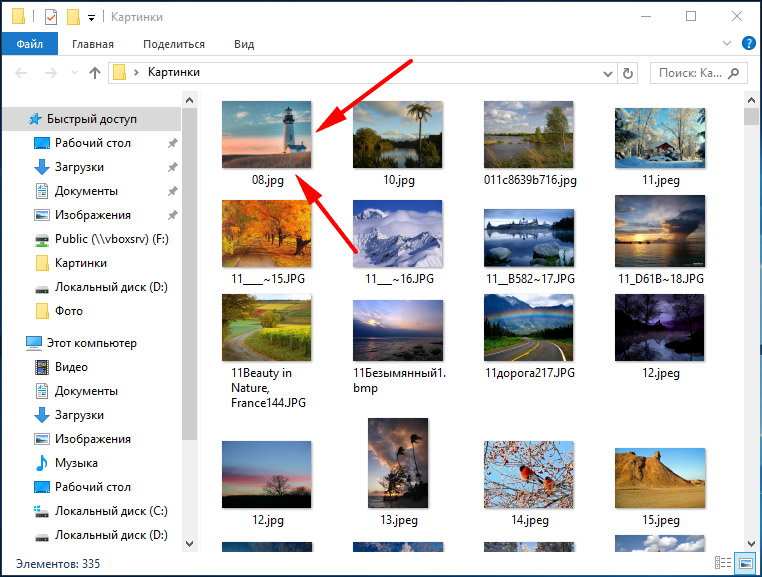The image size is (762, 577).
Task: Select the 12.jpg dusk tree thumbnail
Action: (266, 474)
